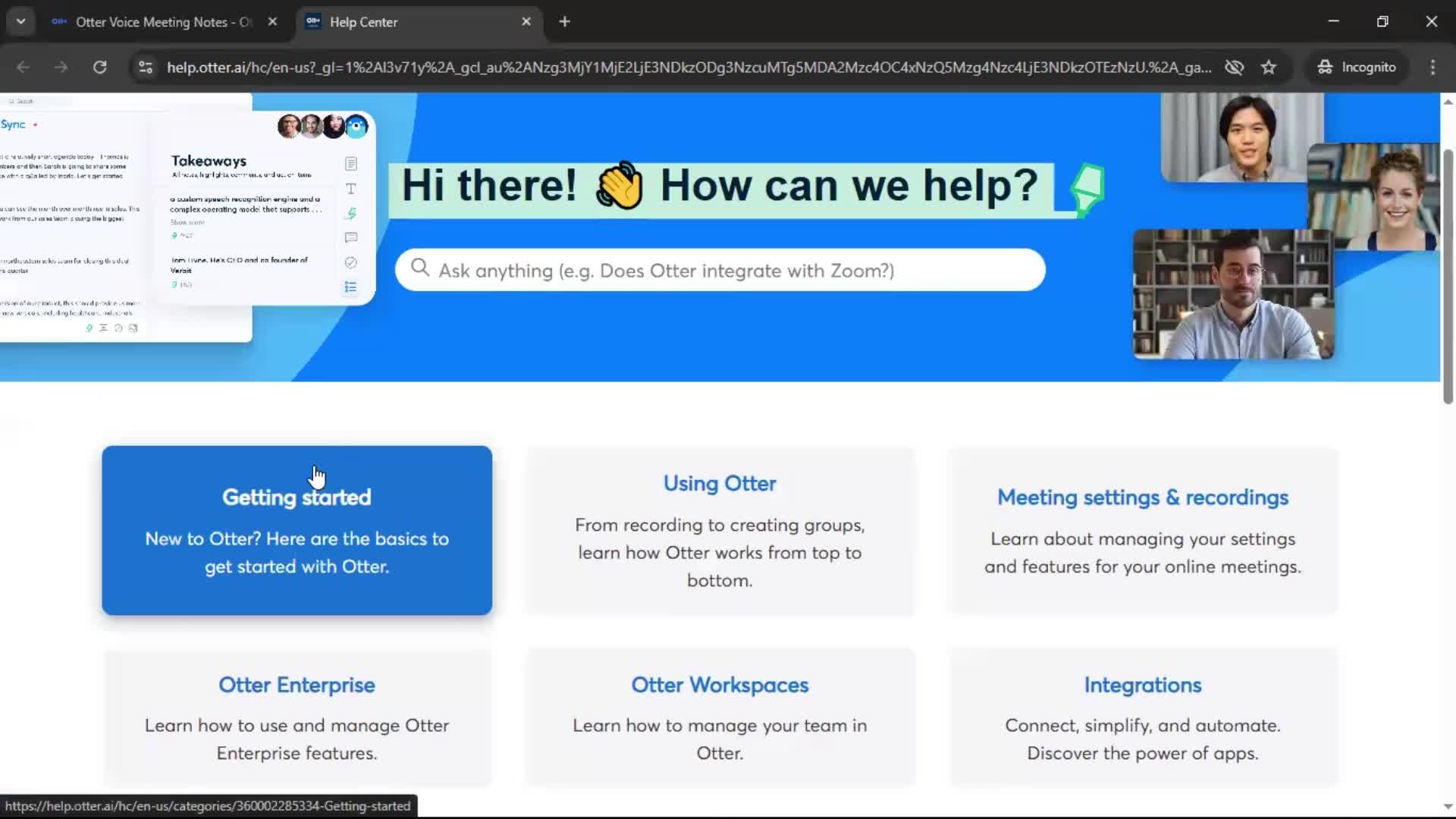Image resolution: width=1456 pixels, height=819 pixels.
Task: Open Meeting settings & recordings category
Action: pyautogui.click(x=1143, y=530)
